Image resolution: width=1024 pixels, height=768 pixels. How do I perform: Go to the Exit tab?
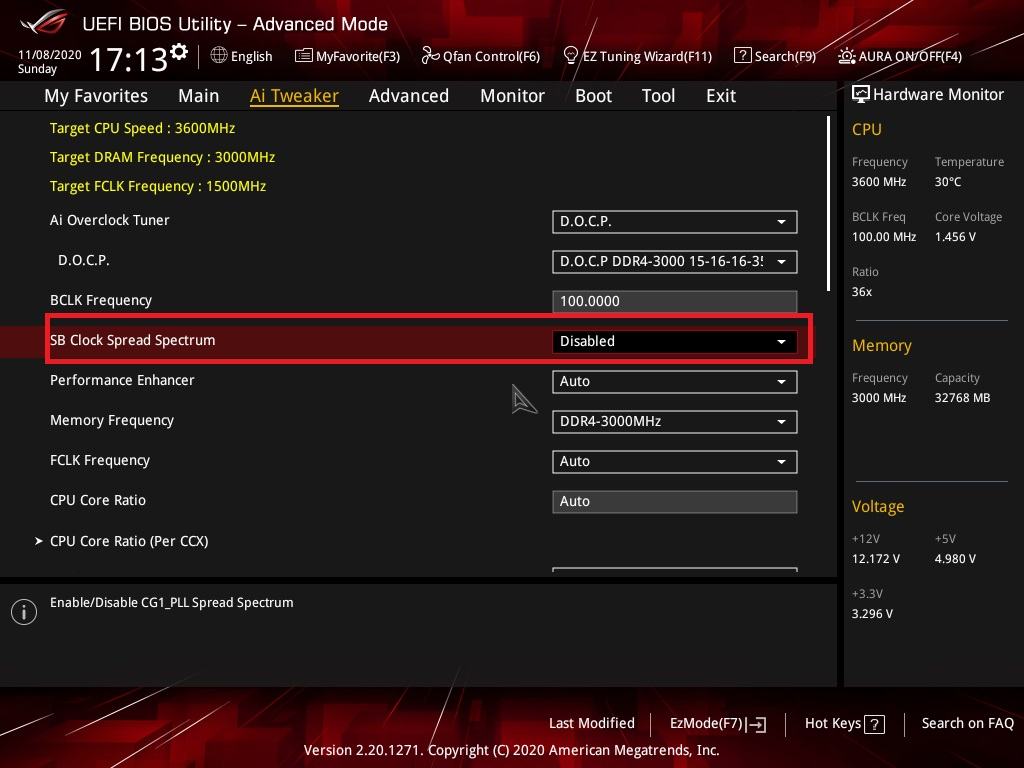(x=721, y=96)
